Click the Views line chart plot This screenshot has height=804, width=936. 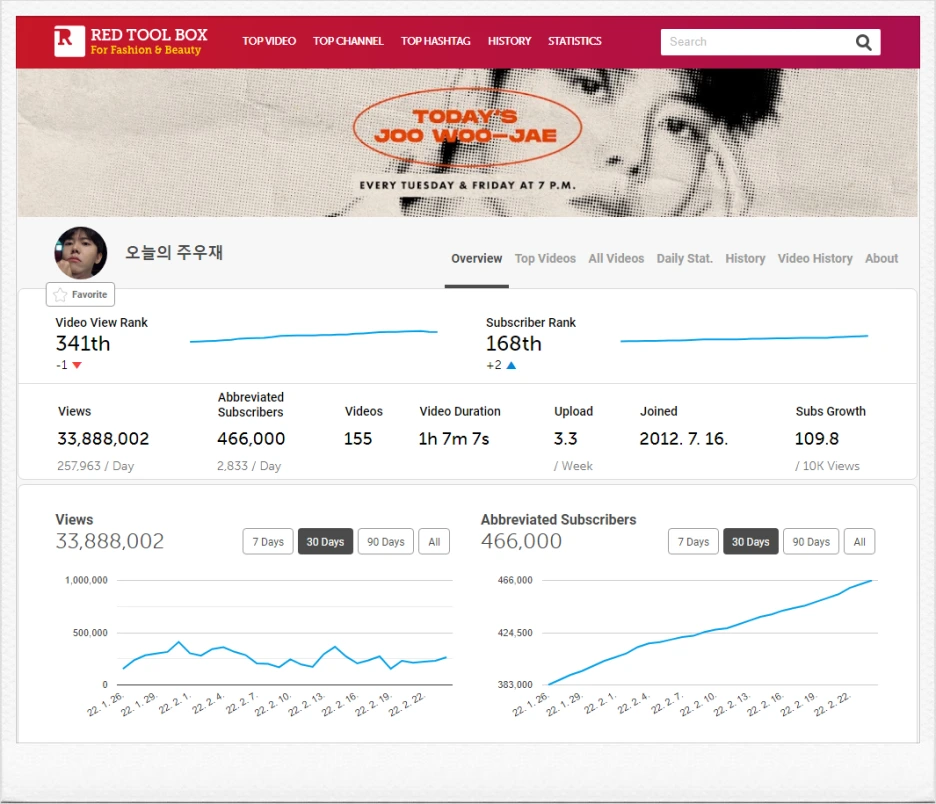[285, 633]
